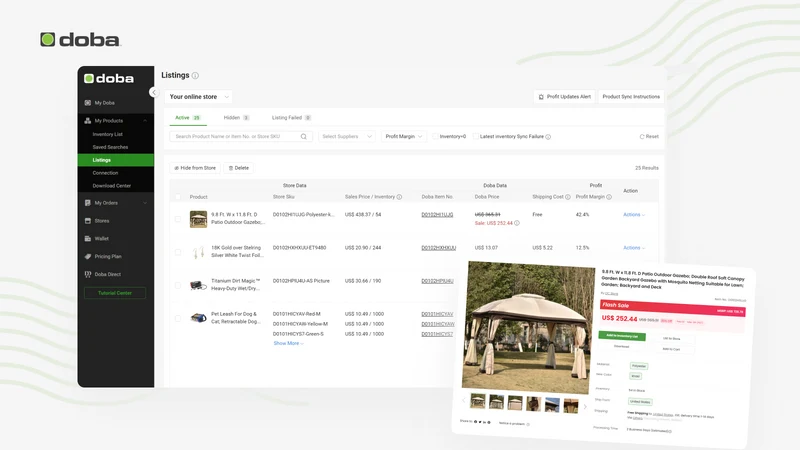
Task: Click the Wallet sidebar icon
Action: 88,239
